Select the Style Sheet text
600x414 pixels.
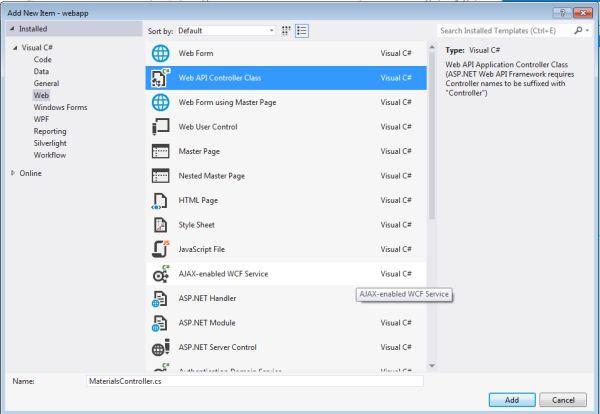(196, 225)
